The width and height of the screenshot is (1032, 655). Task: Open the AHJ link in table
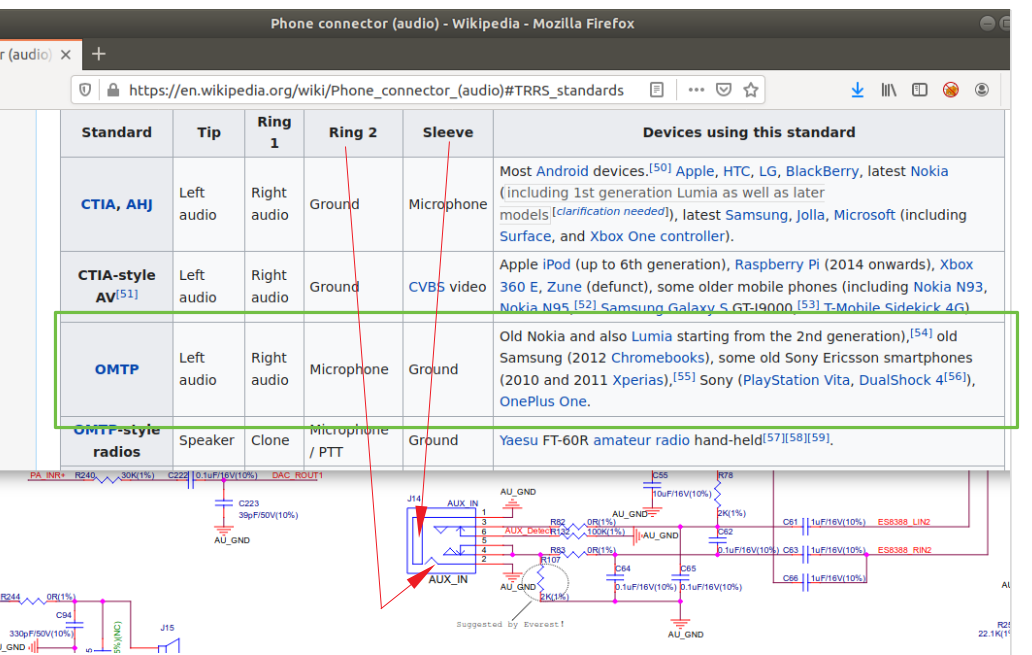click(139, 204)
